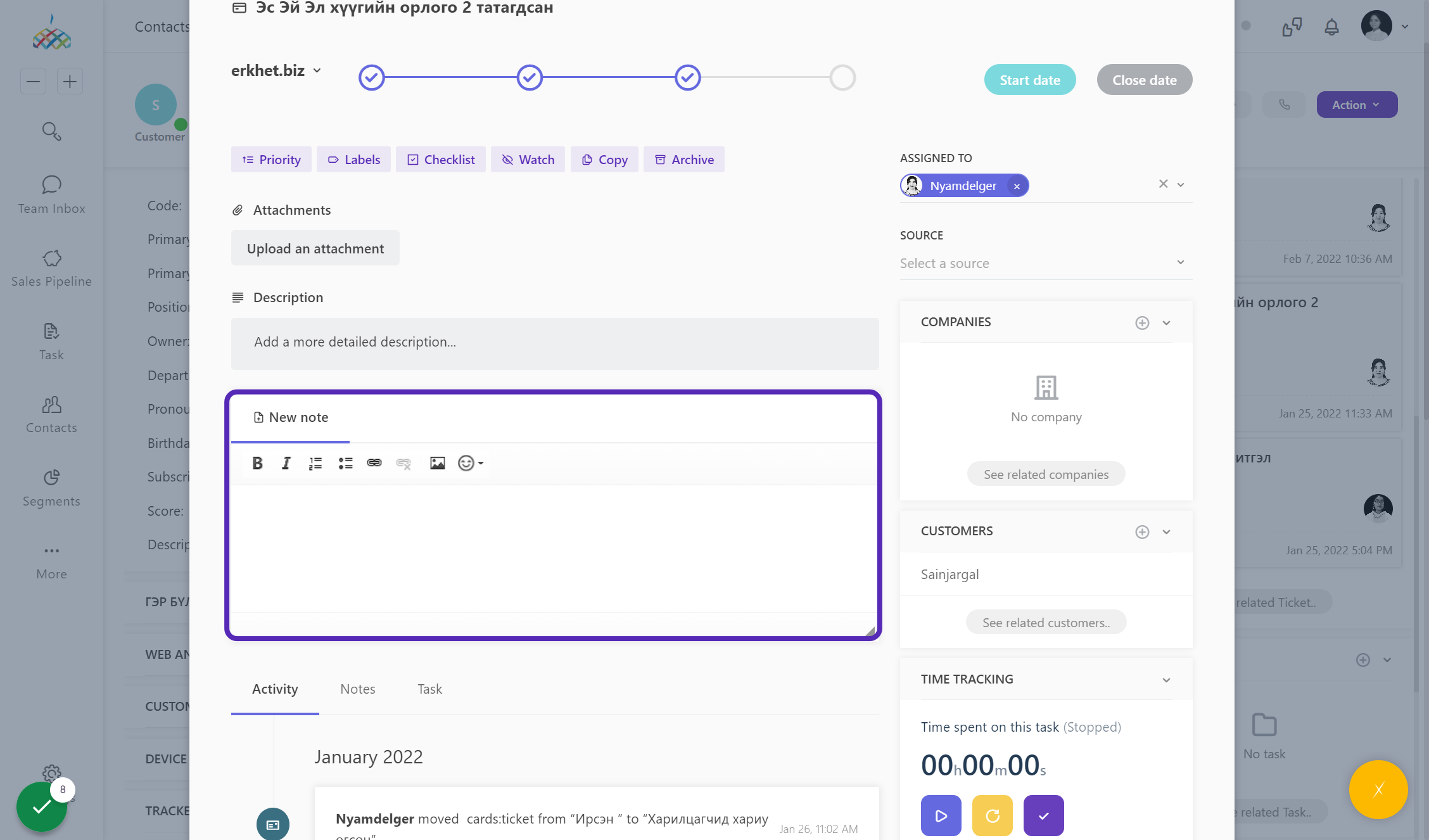Viewport: 1429px width, 840px height.
Task: Toggle italic formatting in note editor
Action: 286,463
